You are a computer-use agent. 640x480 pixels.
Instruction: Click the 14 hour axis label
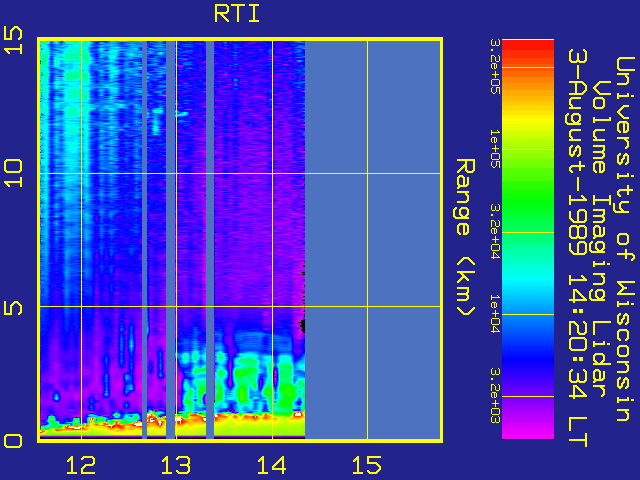pos(271,465)
